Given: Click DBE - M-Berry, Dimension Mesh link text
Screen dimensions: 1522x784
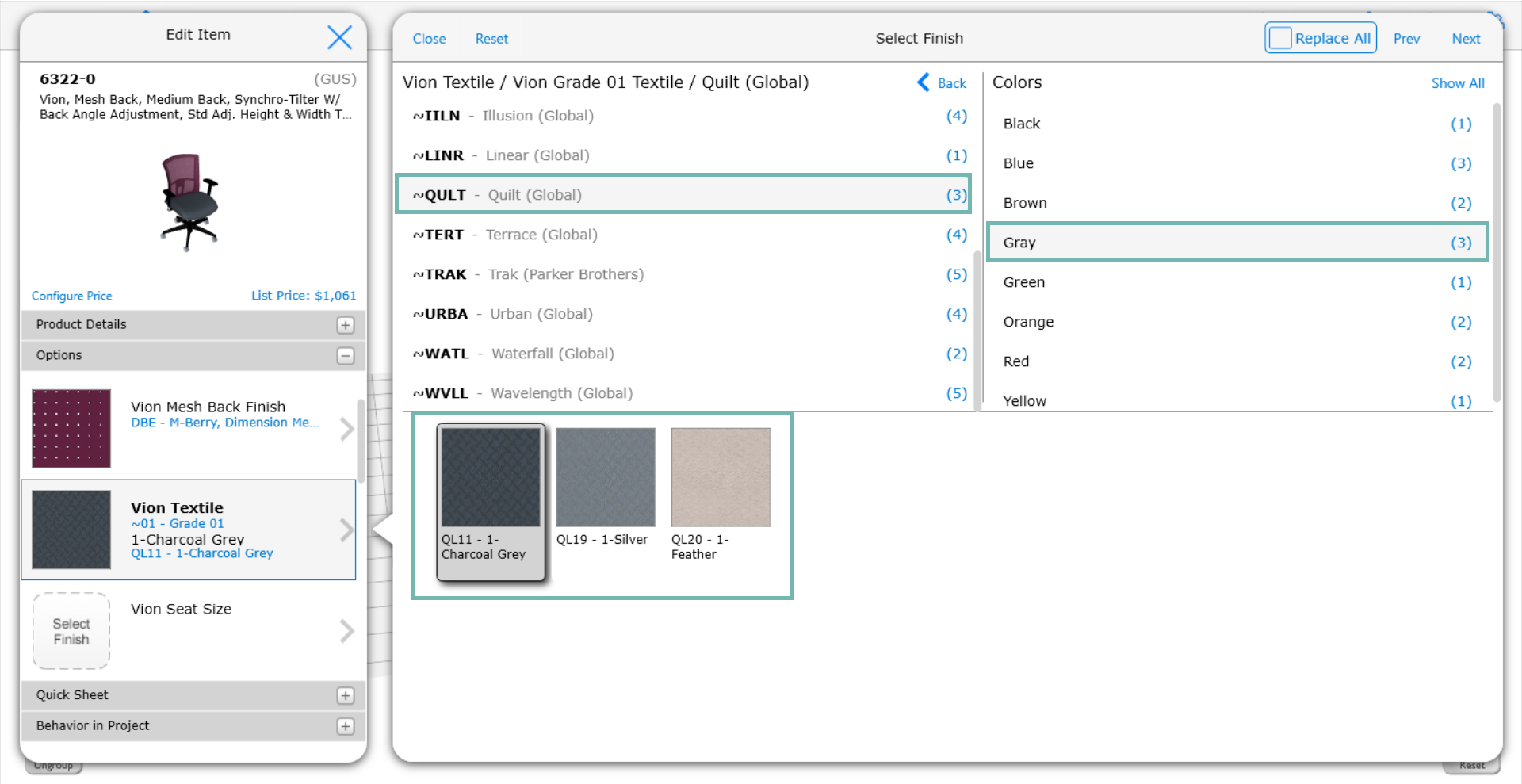Looking at the screenshot, I should pos(224,423).
